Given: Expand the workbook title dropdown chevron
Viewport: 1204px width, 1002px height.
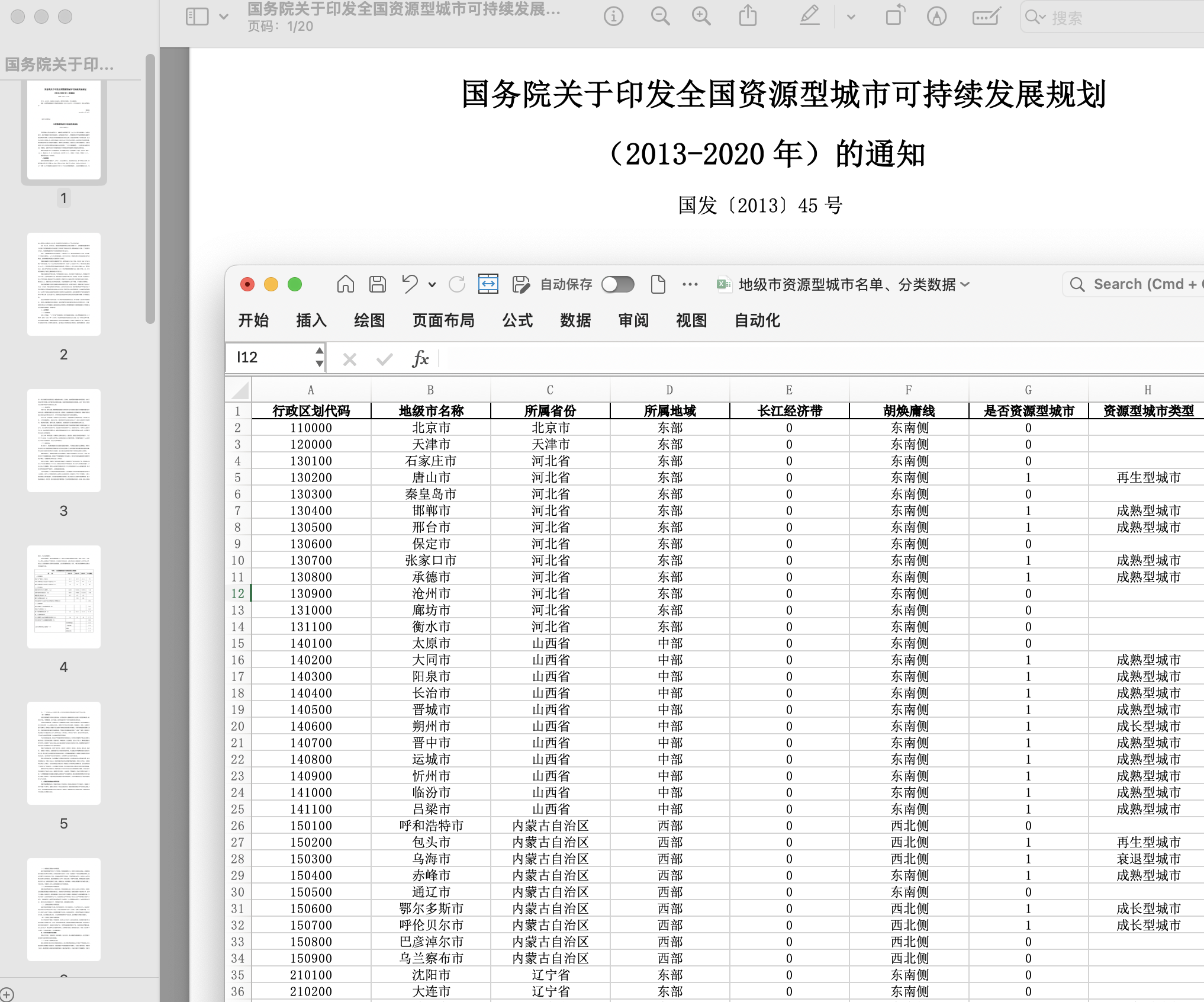Looking at the screenshot, I should click(x=965, y=285).
